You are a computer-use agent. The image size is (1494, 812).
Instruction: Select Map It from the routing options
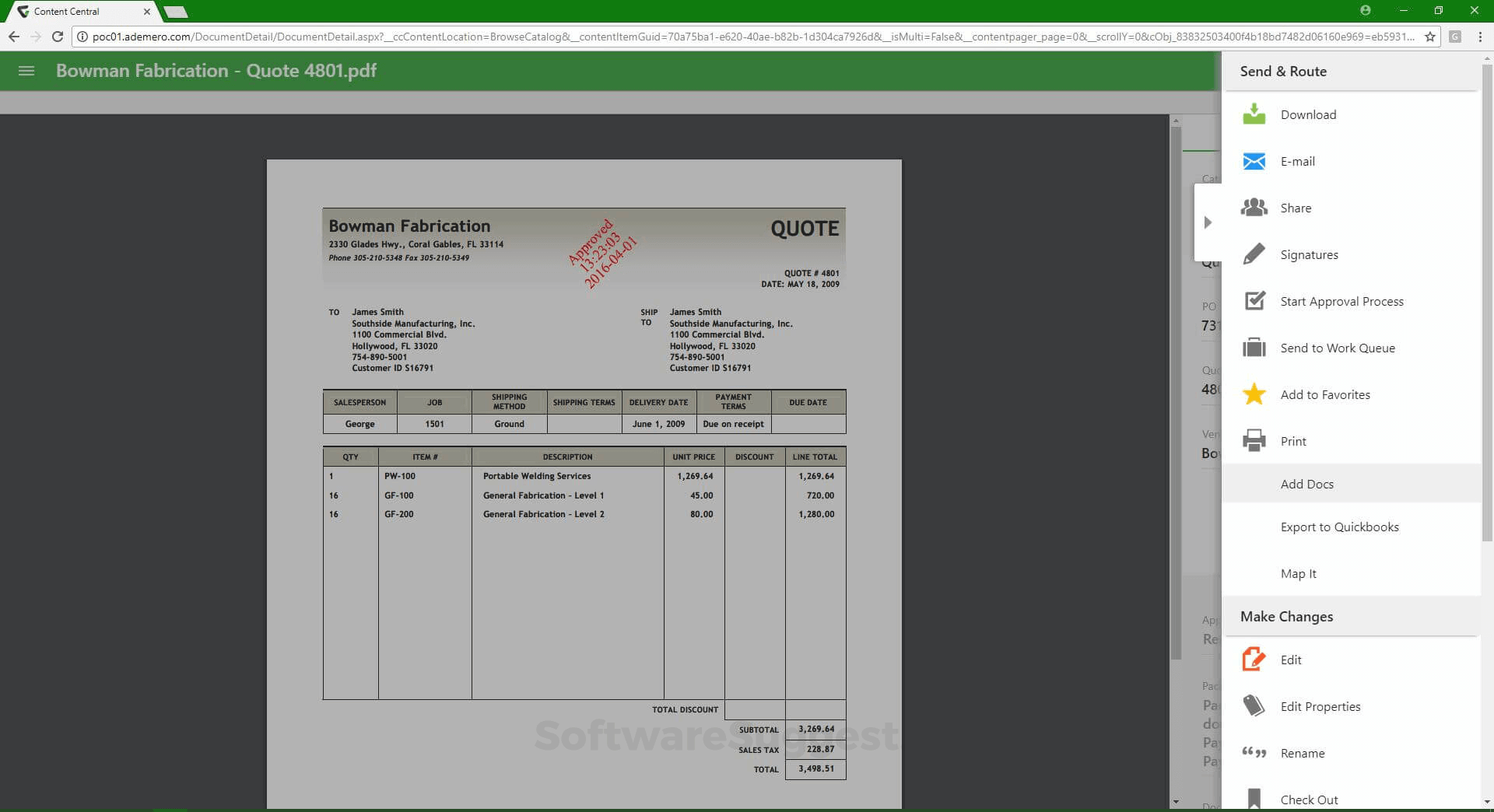click(1298, 573)
